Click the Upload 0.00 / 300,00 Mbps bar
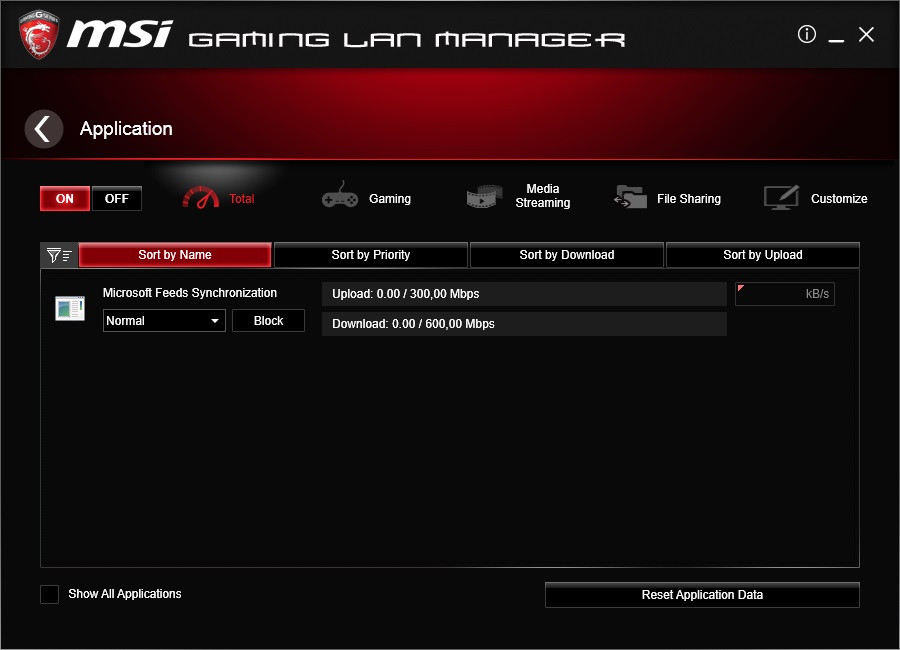The height and width of the screenshot is (650, 900). [x=524, y=294]
